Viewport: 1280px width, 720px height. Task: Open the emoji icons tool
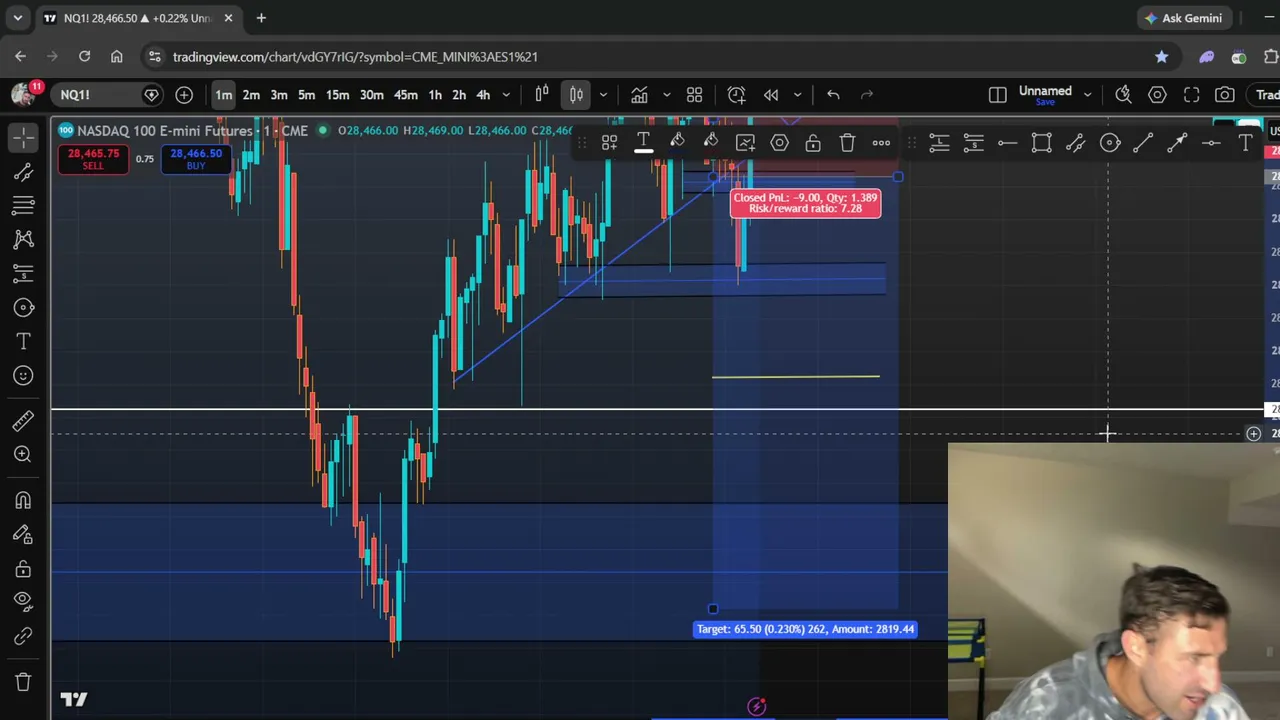(23, 376)
